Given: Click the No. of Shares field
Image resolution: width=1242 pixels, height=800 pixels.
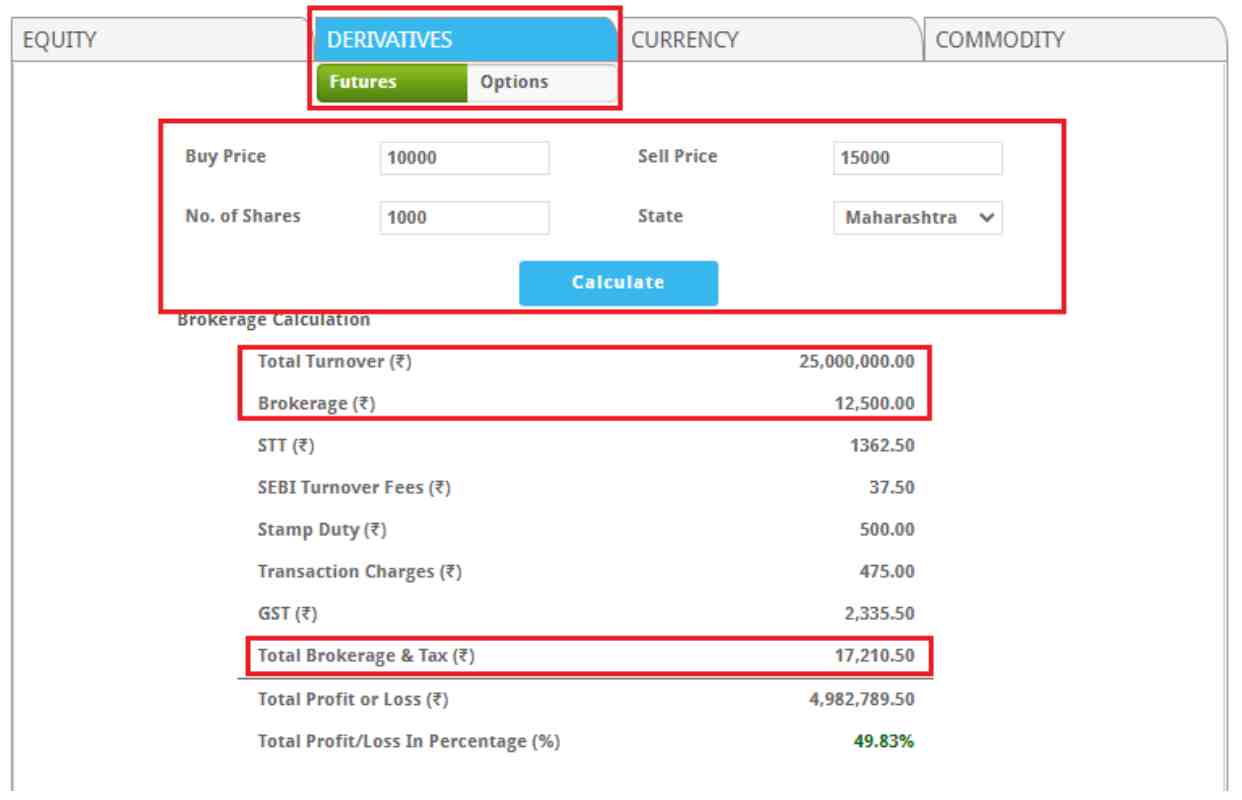Looking at the screenshot, I should (464, 217).
